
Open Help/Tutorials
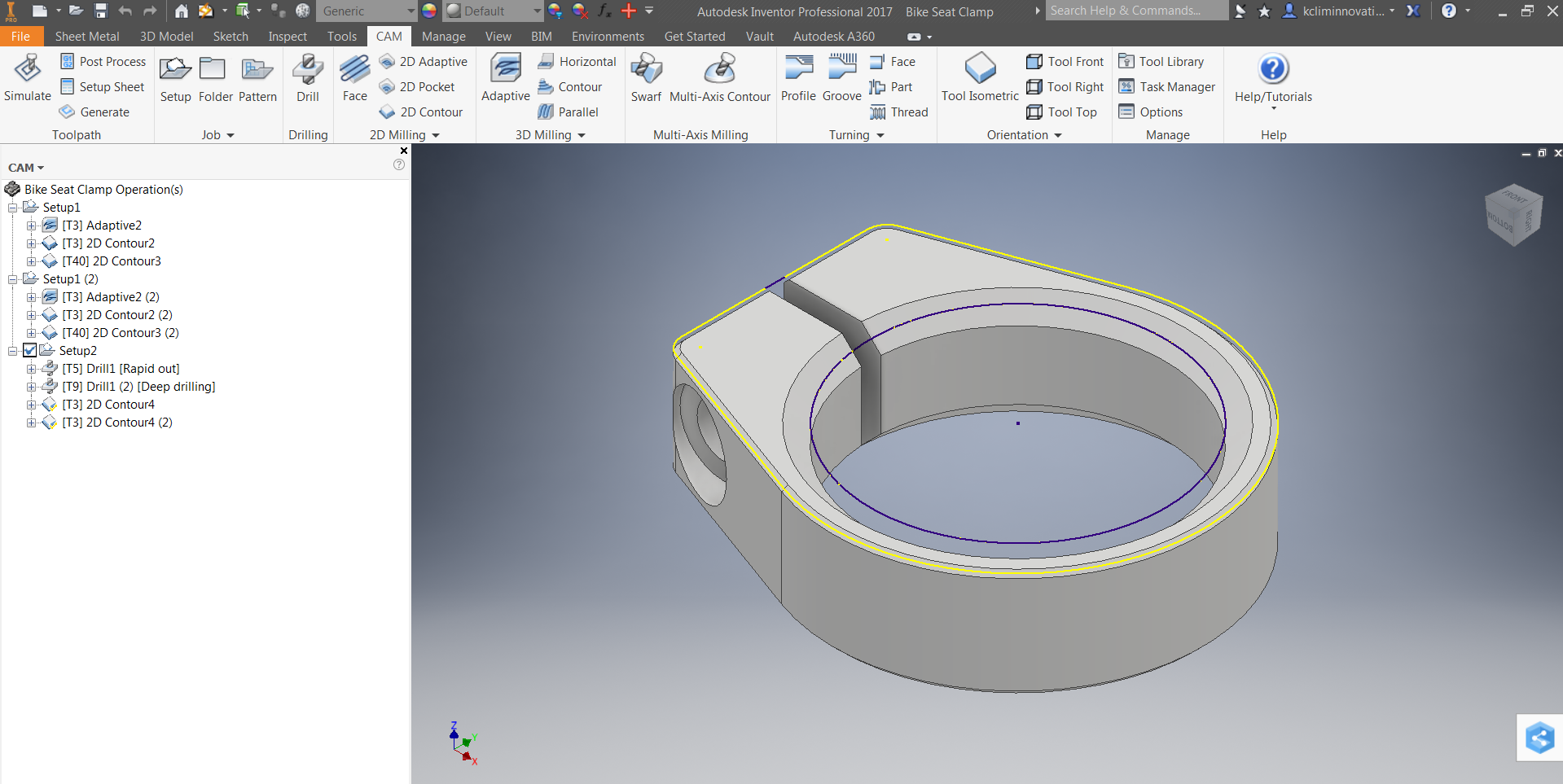click(1273, 80)
